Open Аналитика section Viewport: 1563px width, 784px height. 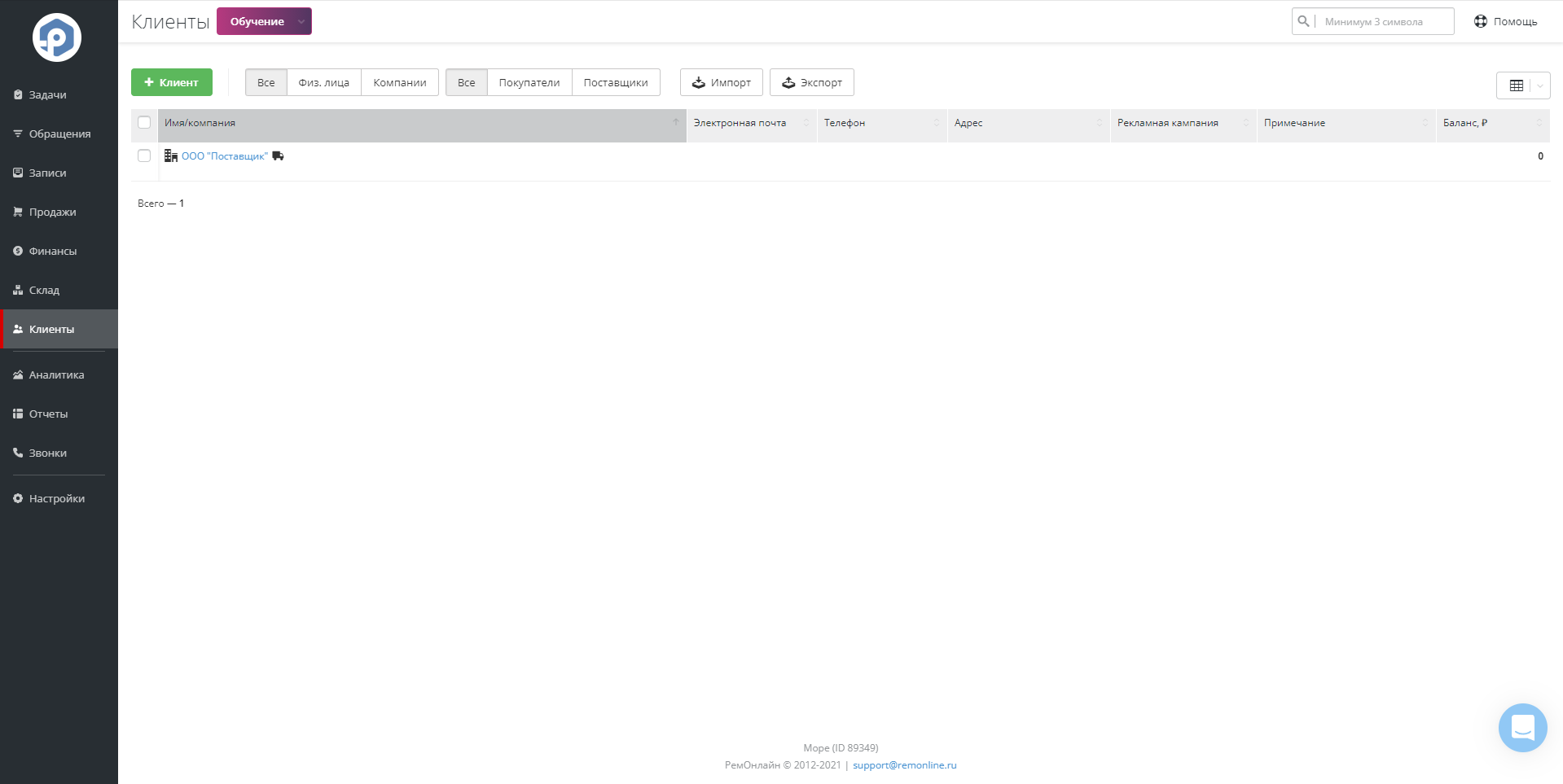pos(59,374)
